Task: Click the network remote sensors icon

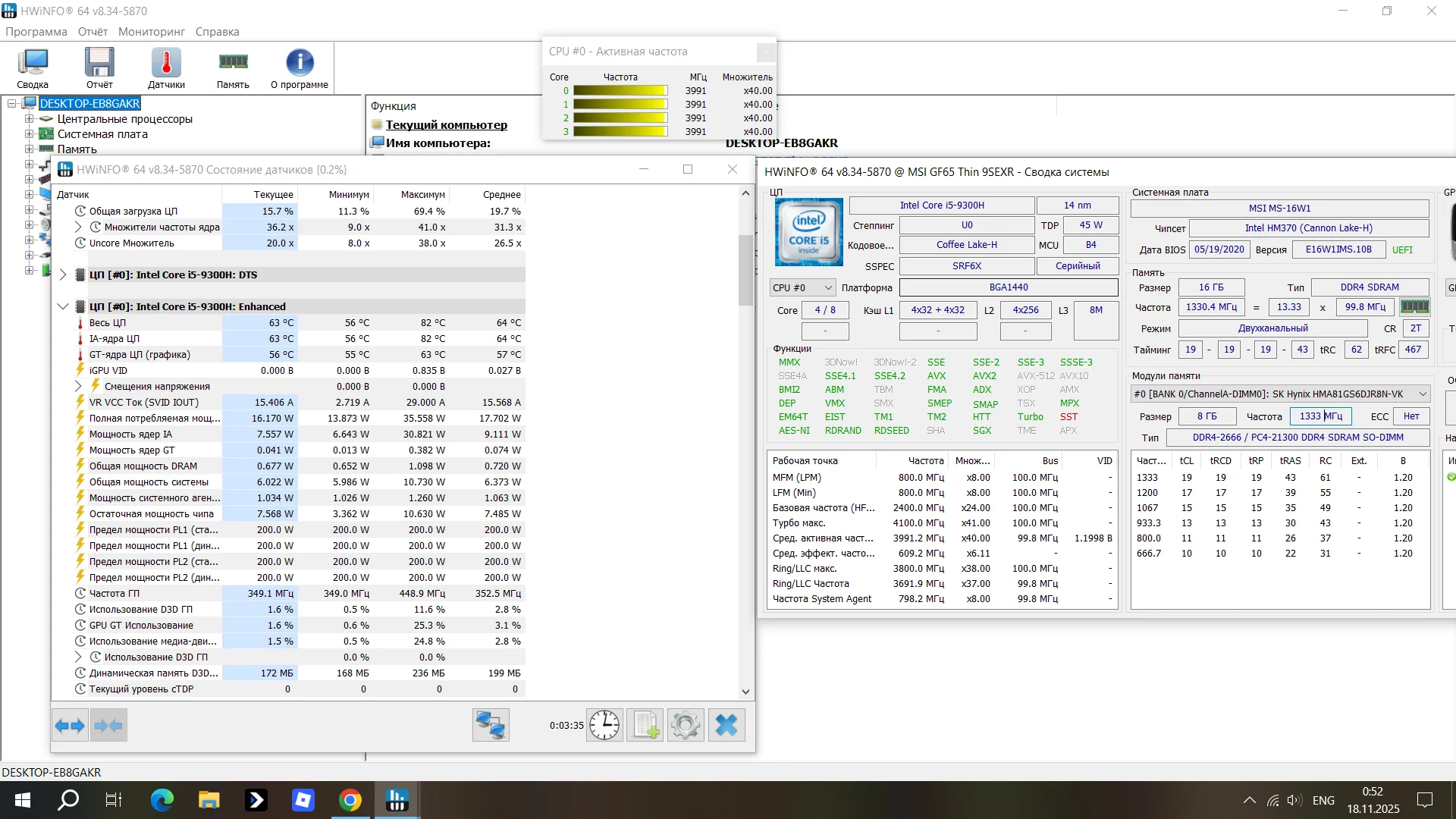Action: click(491, 726)
